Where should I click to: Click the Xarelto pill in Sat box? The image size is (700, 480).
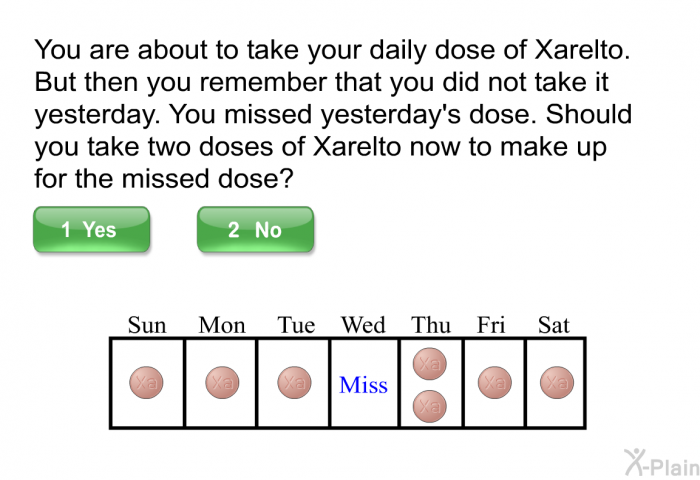(x=557, y=383)
